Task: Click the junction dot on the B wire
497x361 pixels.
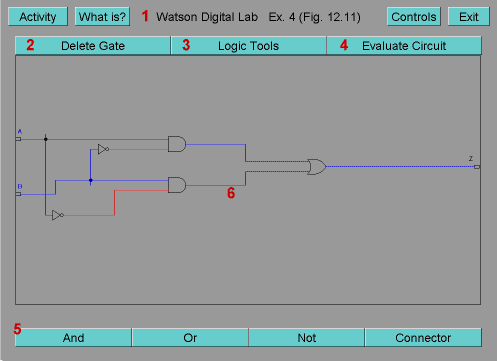Action: coord(90,180)
